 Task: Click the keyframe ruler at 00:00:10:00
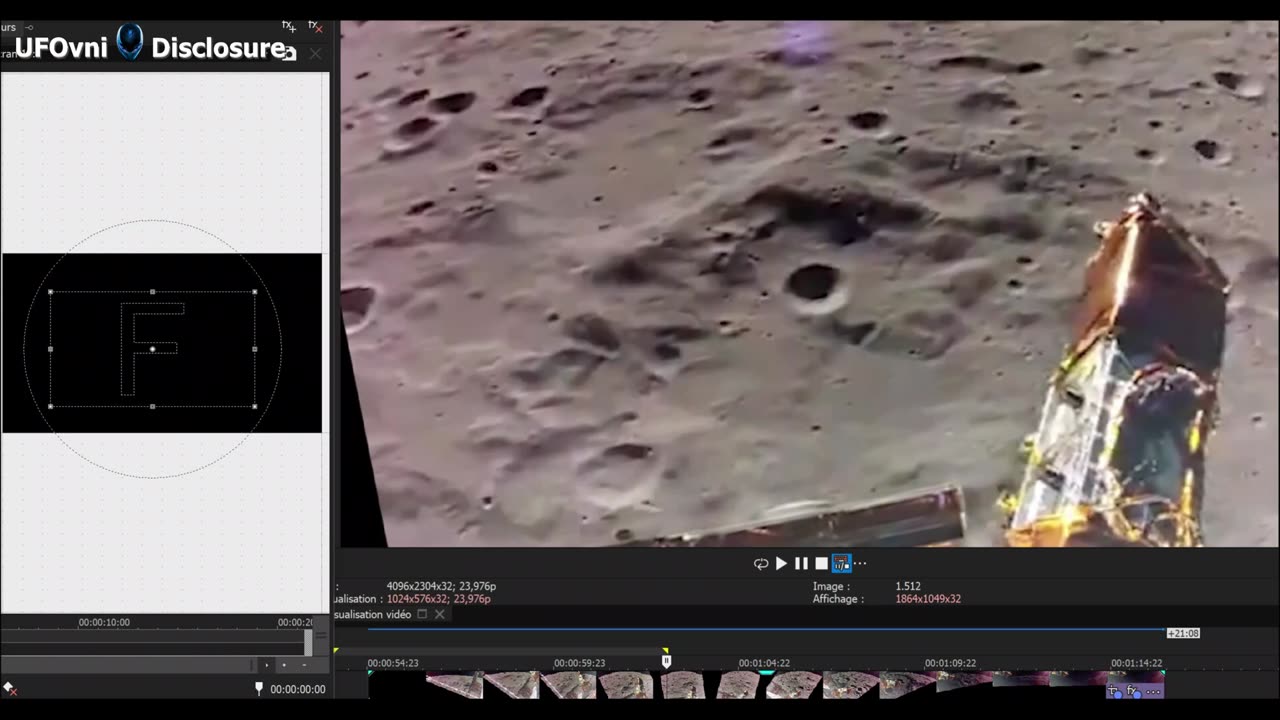tap(104, 622)
